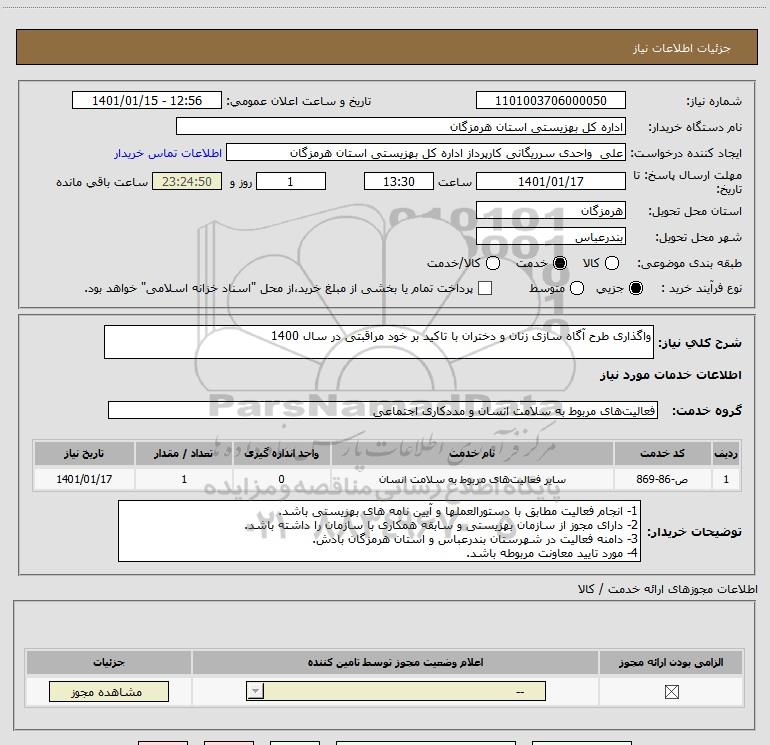Click the نام خدمت column header
Viewport: 770px width, 745px height.
[472, 453]
